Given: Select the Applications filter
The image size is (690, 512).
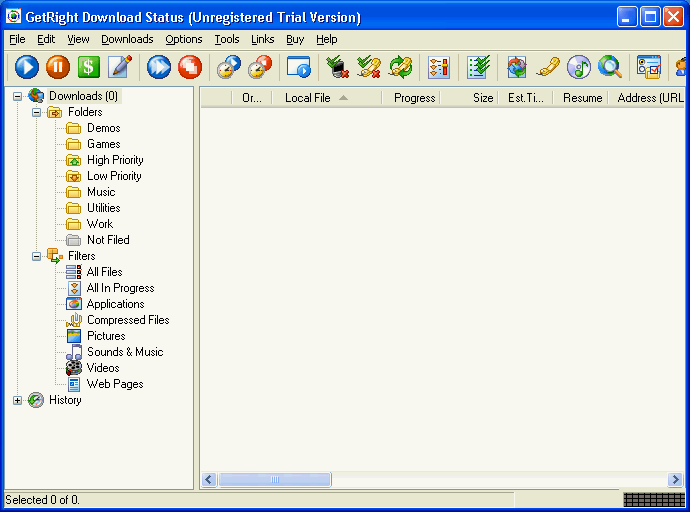Looking at the screenshot, I should pos(115,304).
